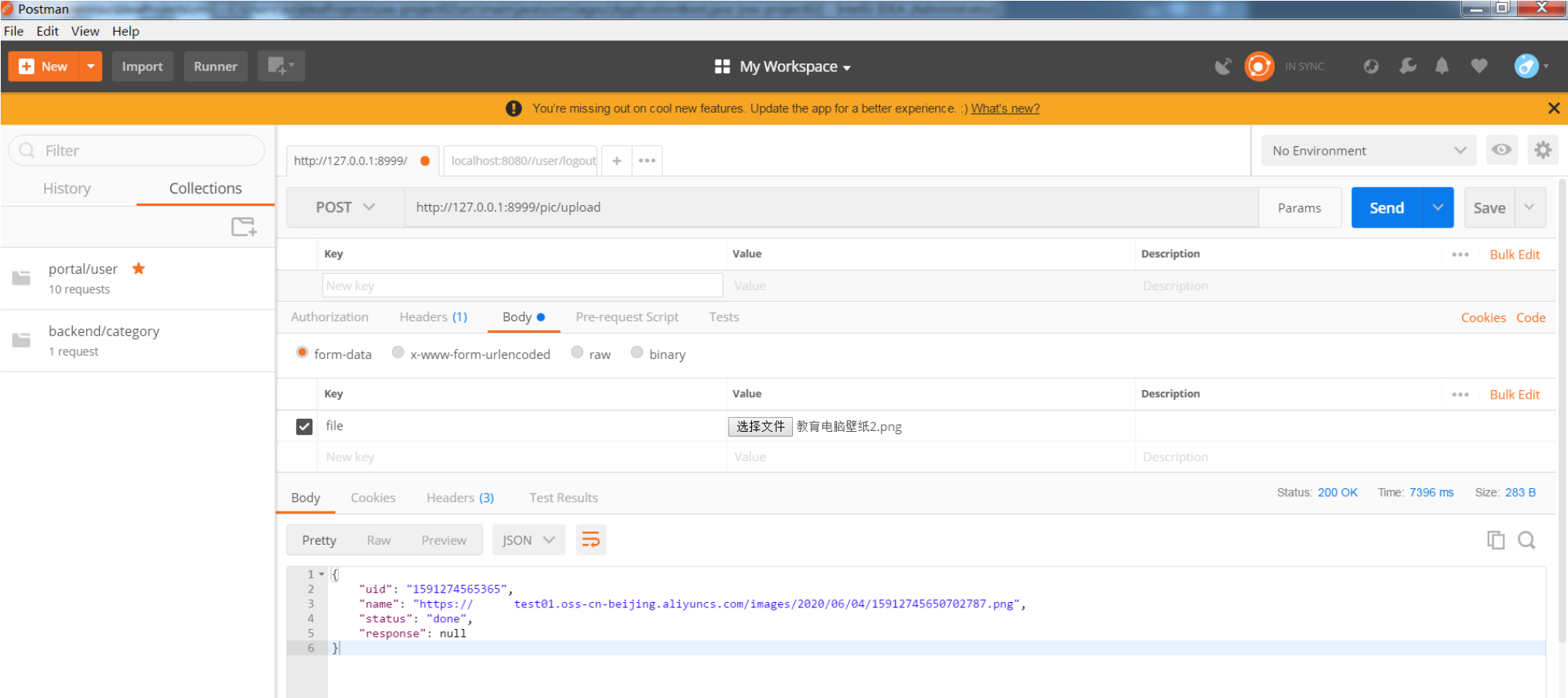Image resolution: width=1568 pixels, height=698 pixels.
Task: Open settings via the wrench icon
Action: (1407, 67)
